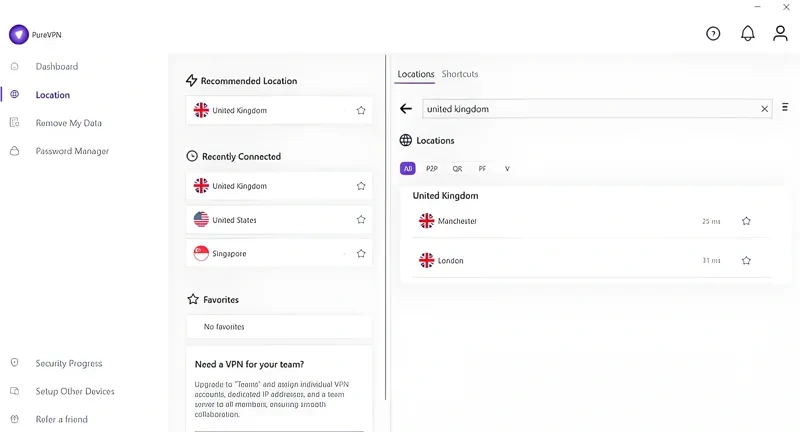The height and width of the screenshot is (432, 800).
Task: Click the Recently Connected clock icon
Action: click(192, 156)
